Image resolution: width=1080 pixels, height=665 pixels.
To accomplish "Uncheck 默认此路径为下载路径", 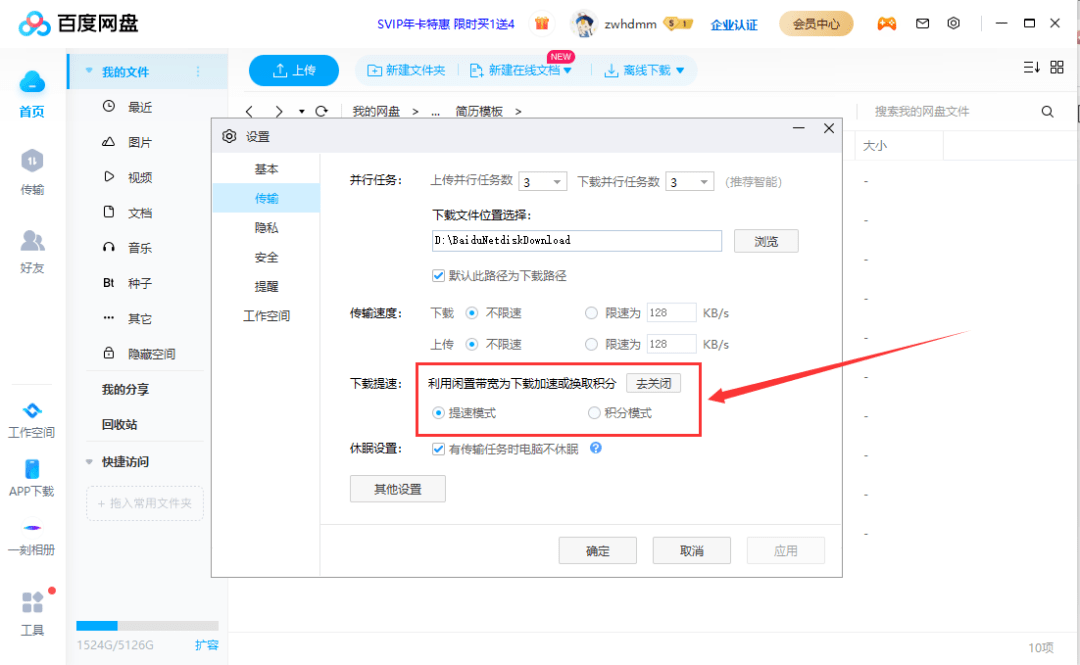I will (438, 275).
